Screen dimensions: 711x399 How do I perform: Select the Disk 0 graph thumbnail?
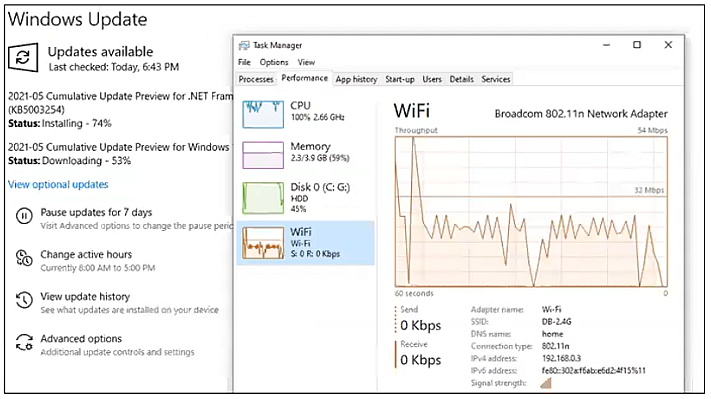263,198
